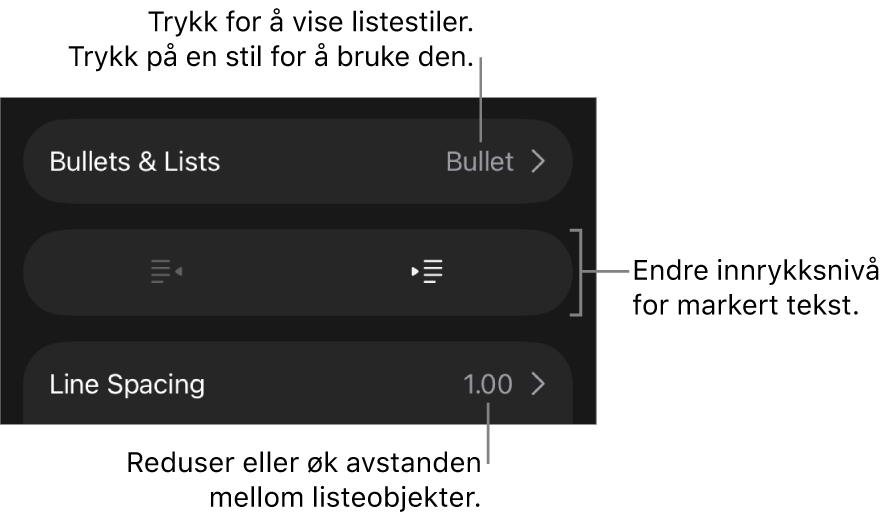Click the "Bullets & Lists" label
Screen dimensions: 889x515
(135, 162)
